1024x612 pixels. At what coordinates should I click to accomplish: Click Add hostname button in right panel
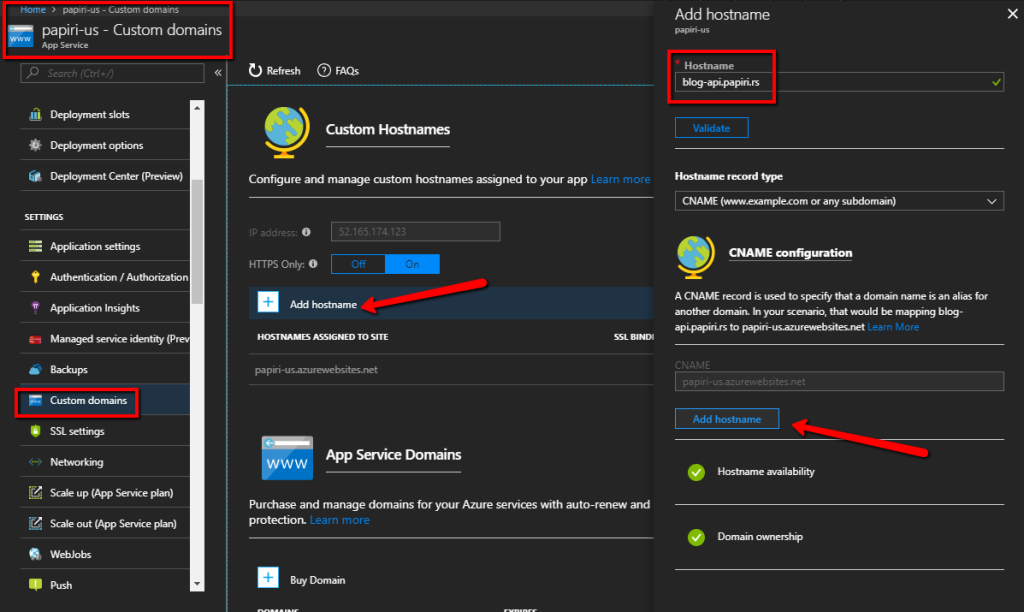click(727, 419)
